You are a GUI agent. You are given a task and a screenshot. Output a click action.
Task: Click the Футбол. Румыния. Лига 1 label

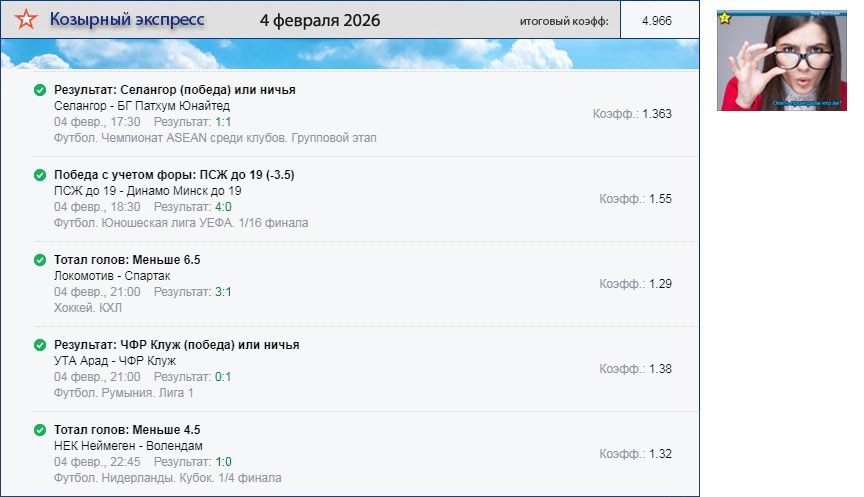[x=123, y=393]
